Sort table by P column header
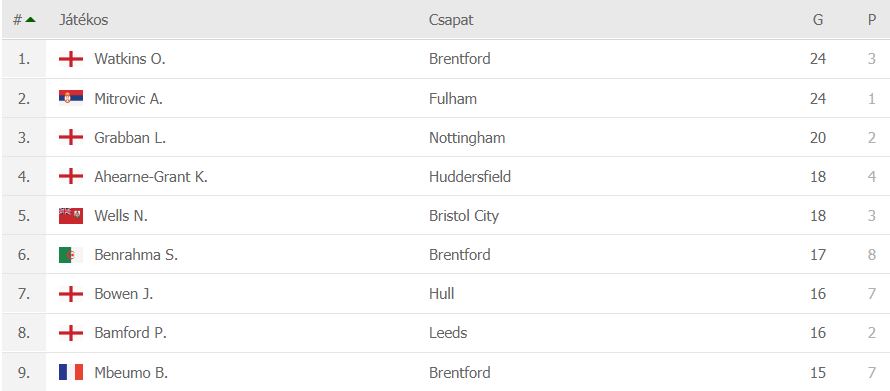890x391 pixels. [x=872, y=20]
